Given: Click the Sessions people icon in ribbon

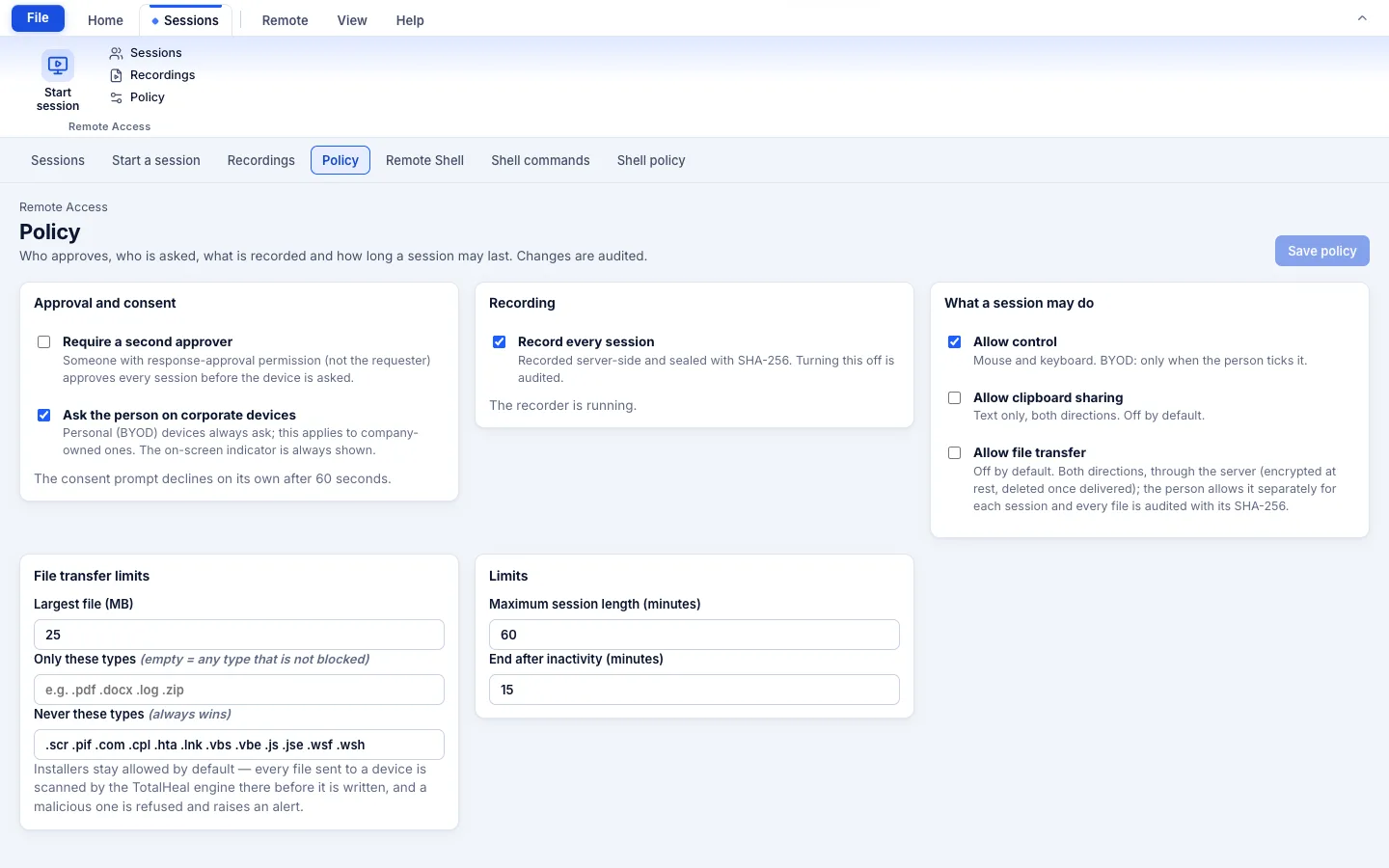Looking at the screenshot, I should 116,53.
